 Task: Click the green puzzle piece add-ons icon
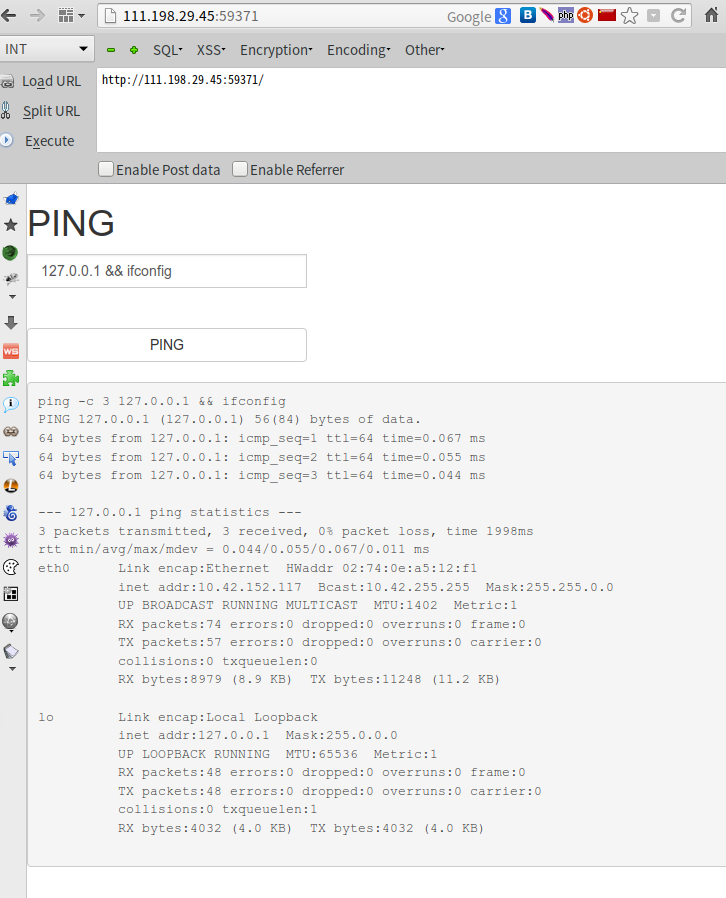(11, 378)
